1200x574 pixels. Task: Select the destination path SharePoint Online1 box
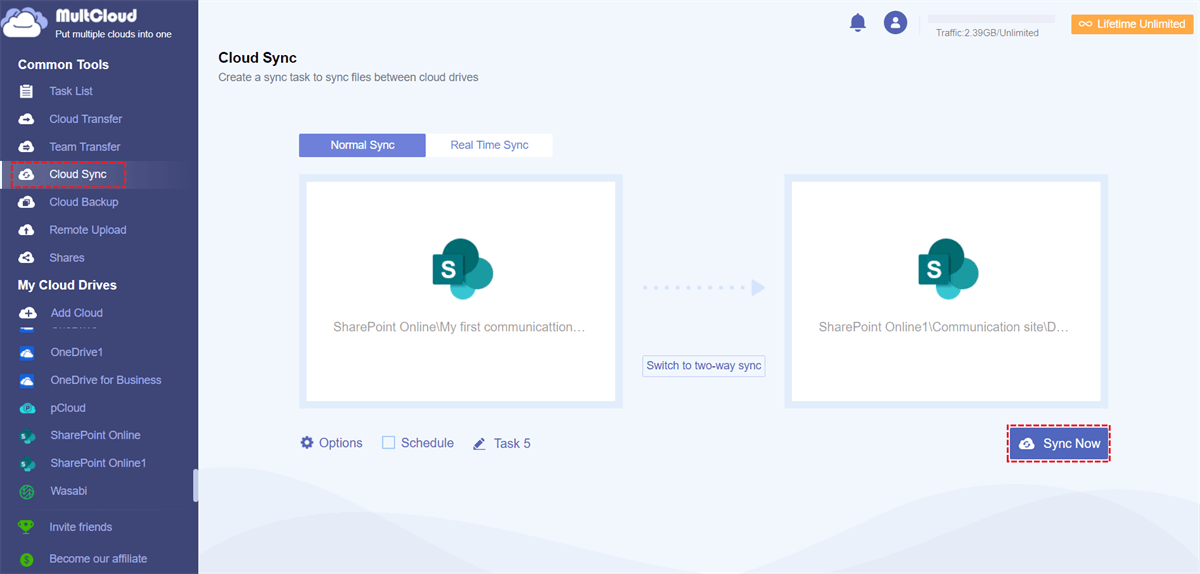pos(947,291)
